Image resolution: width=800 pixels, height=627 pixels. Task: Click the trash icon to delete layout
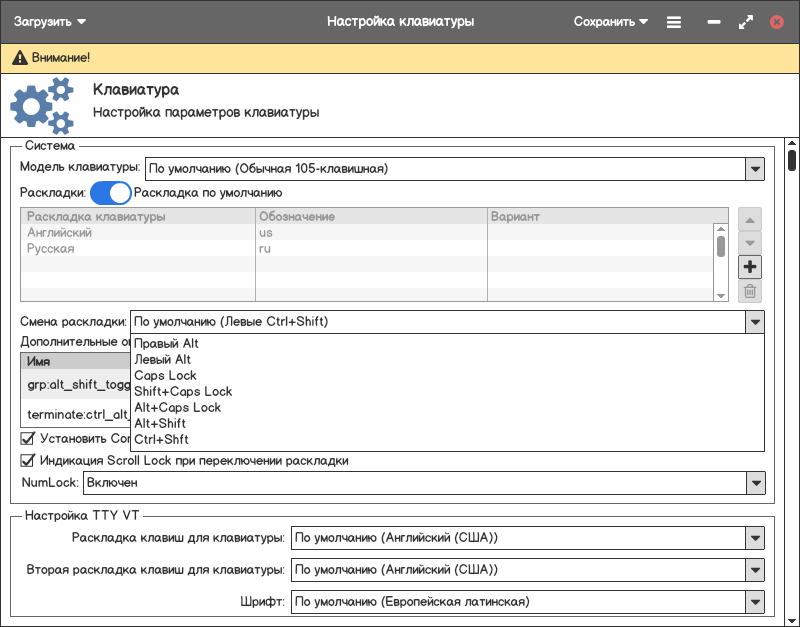coord(750,292)
